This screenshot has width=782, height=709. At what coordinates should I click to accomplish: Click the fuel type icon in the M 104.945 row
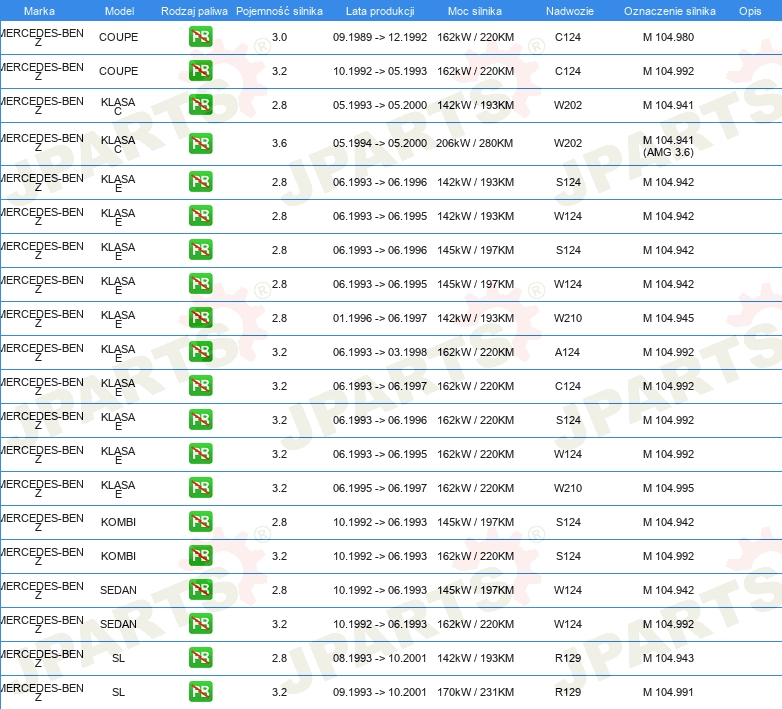tap(201, 318)
